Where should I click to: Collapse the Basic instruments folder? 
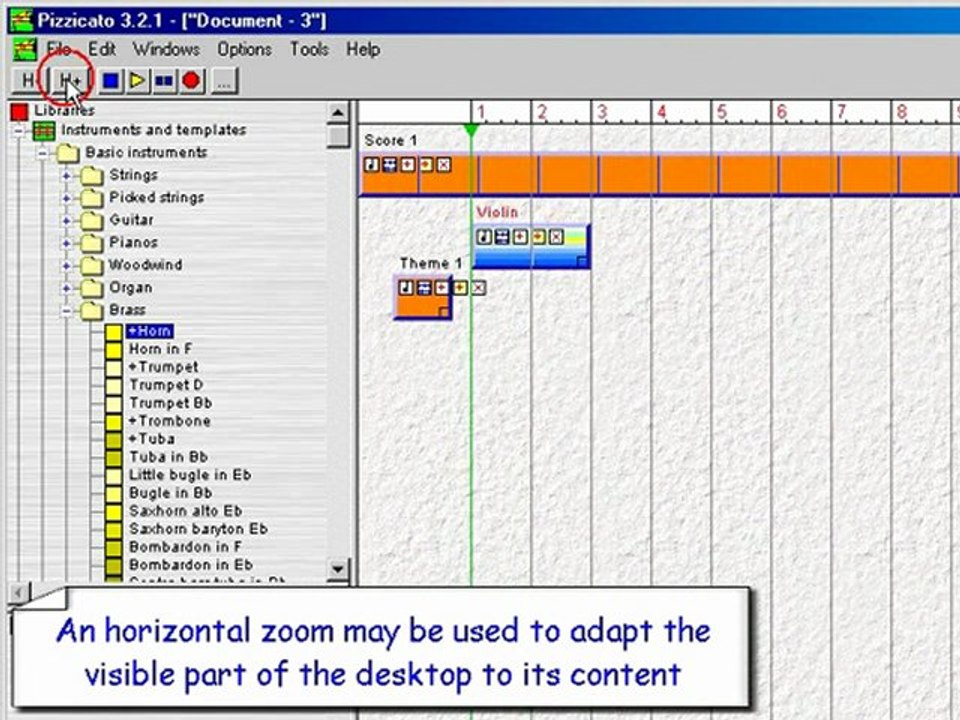(x=42, y=153)
